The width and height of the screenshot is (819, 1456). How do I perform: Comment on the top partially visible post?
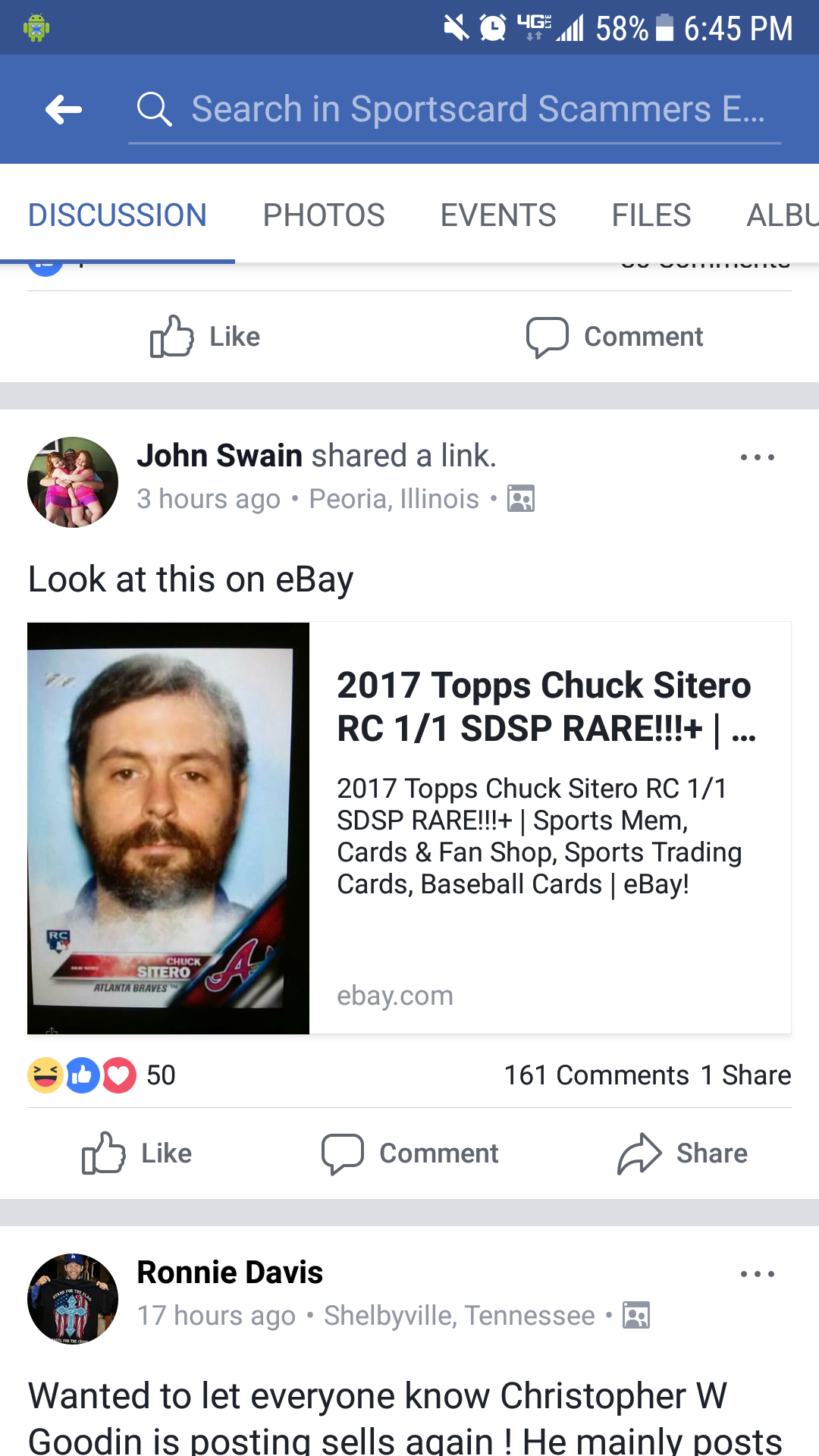point(615,337)
